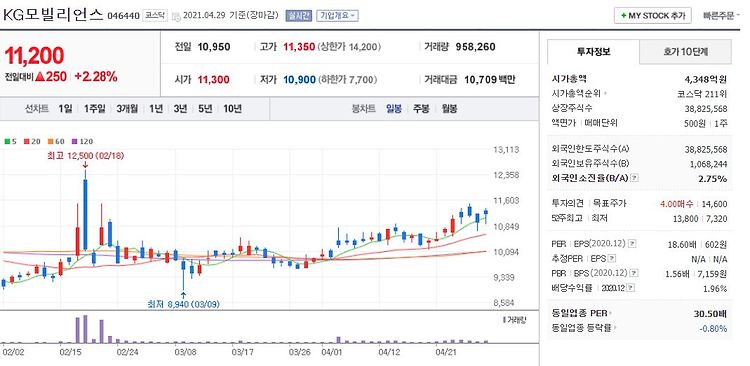This screenshot has width=750, height=366.
Task: Select the 일봉 candlestick chart
Action: (x=394, y=109)
